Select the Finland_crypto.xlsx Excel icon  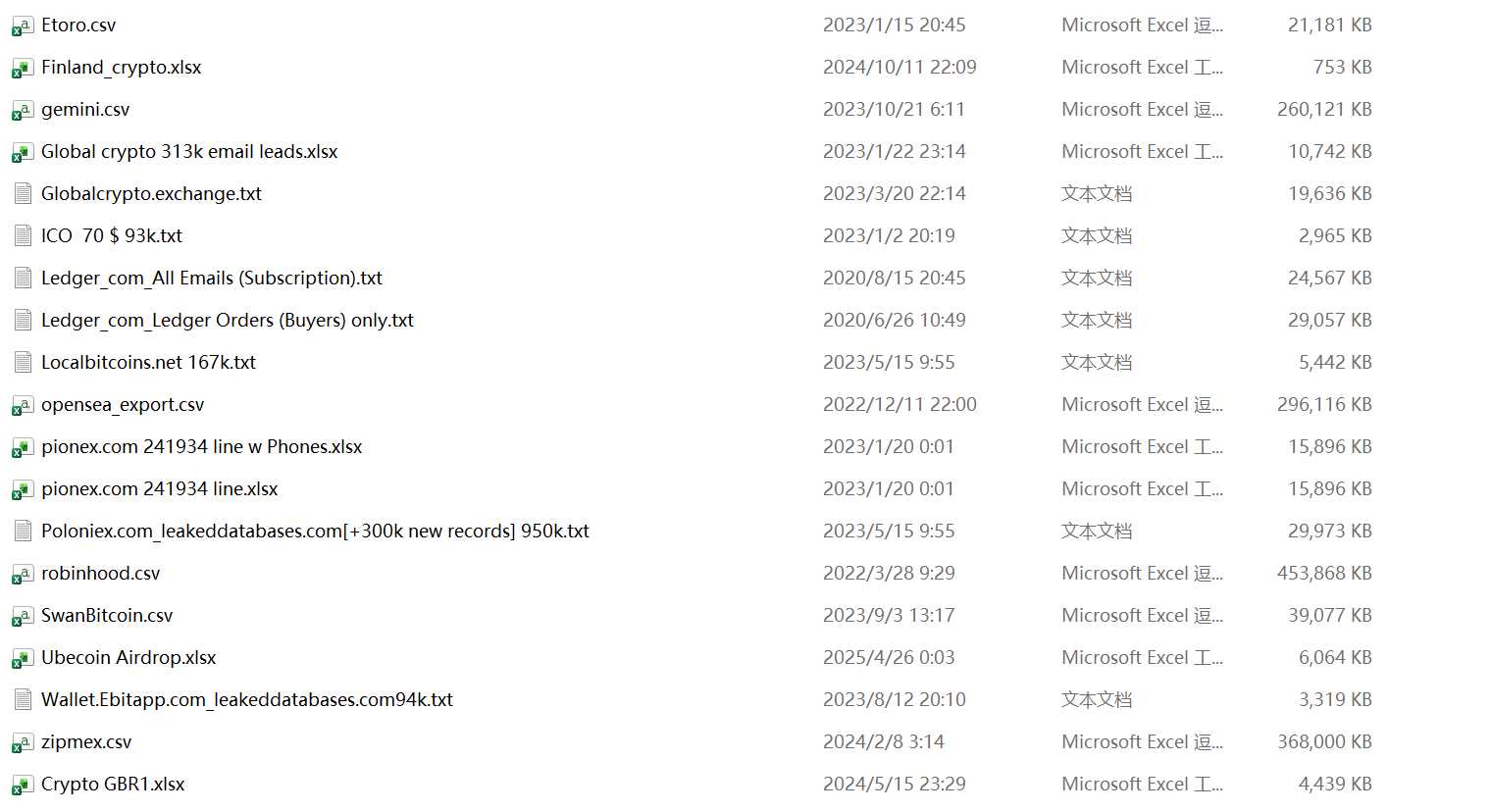(x=22, y=69)
